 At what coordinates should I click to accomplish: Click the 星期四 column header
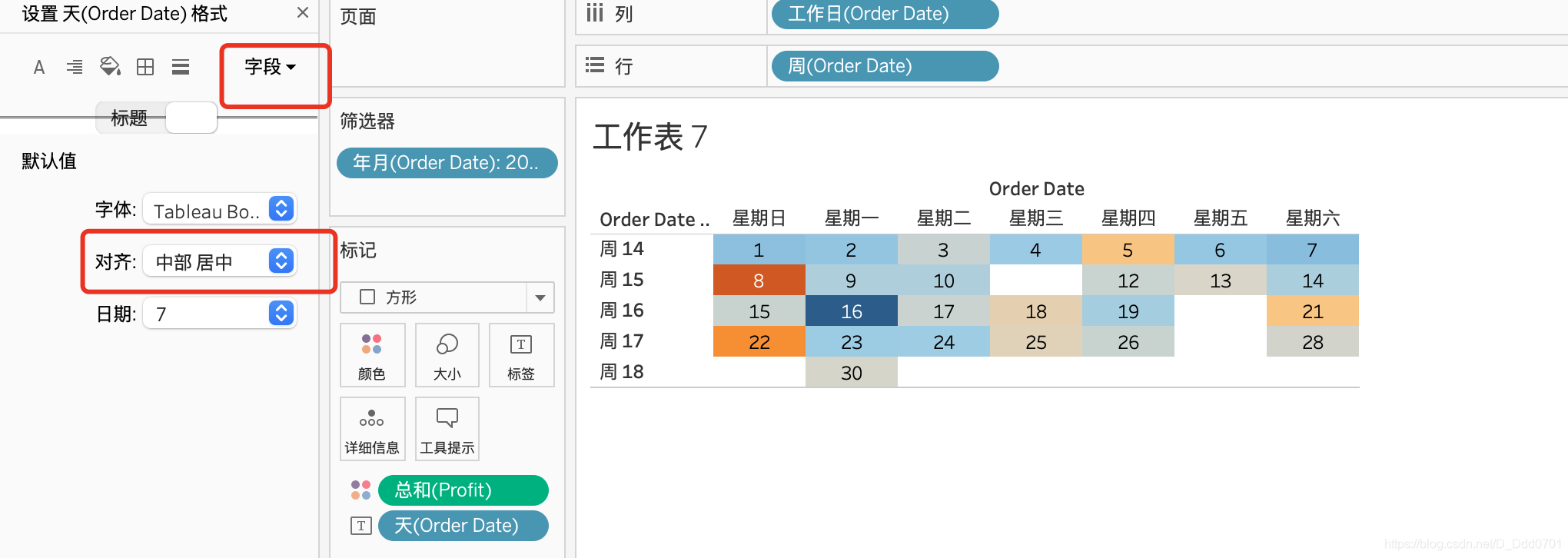pyautogui.click(x=1128, y=218)
